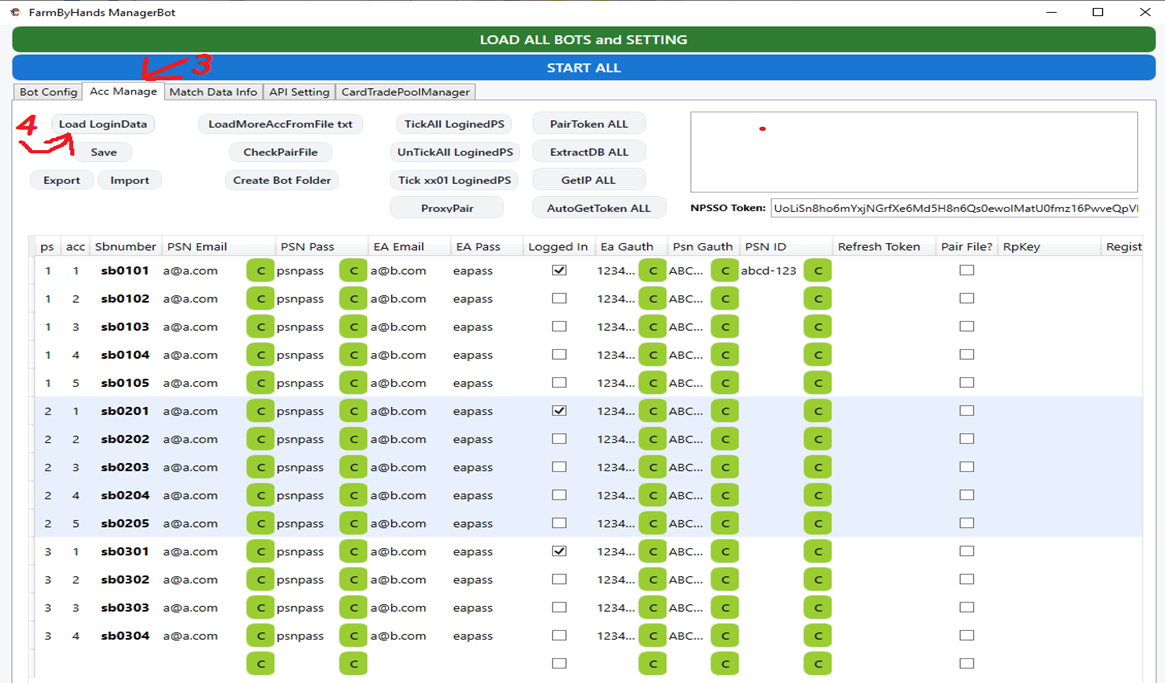The image size is (1165, 683).
Task: Click the Save button
Action: coord(103,152)
